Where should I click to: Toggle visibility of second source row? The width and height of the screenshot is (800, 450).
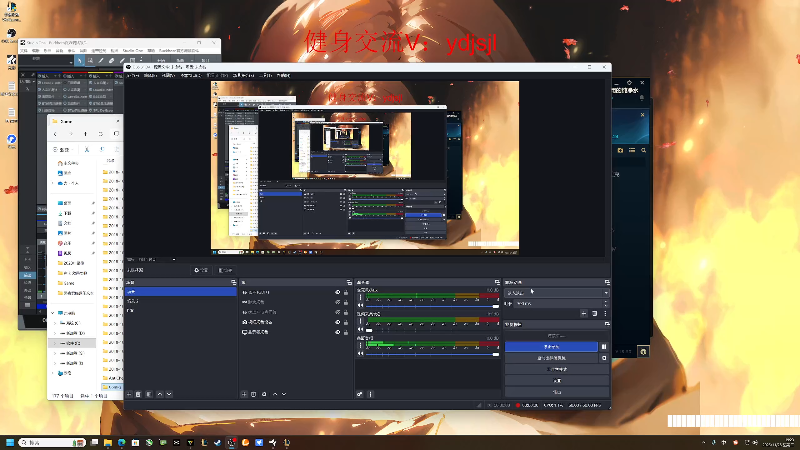(337, 303)
